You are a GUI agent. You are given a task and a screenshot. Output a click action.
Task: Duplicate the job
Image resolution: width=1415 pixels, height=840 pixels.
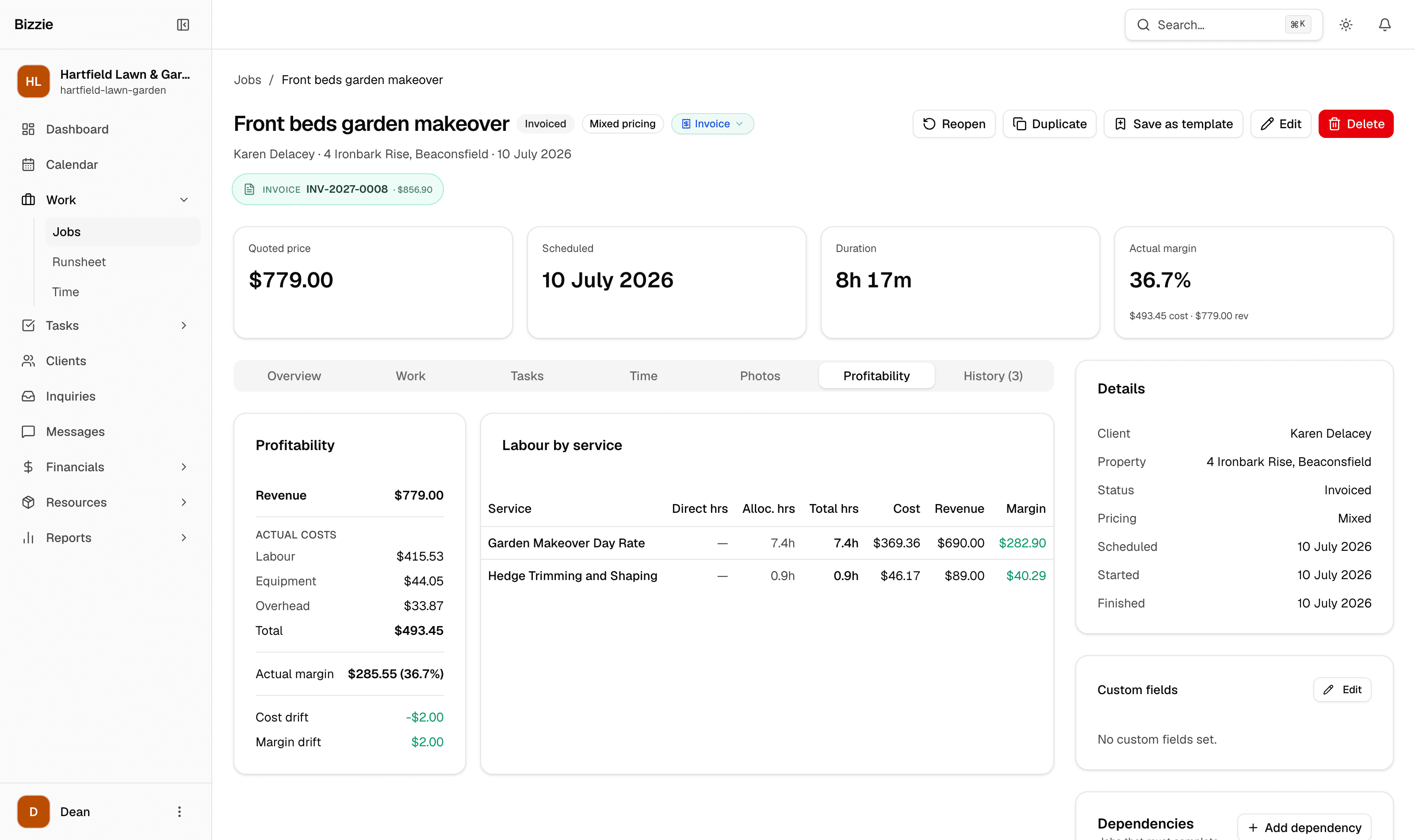(1050, 124)
